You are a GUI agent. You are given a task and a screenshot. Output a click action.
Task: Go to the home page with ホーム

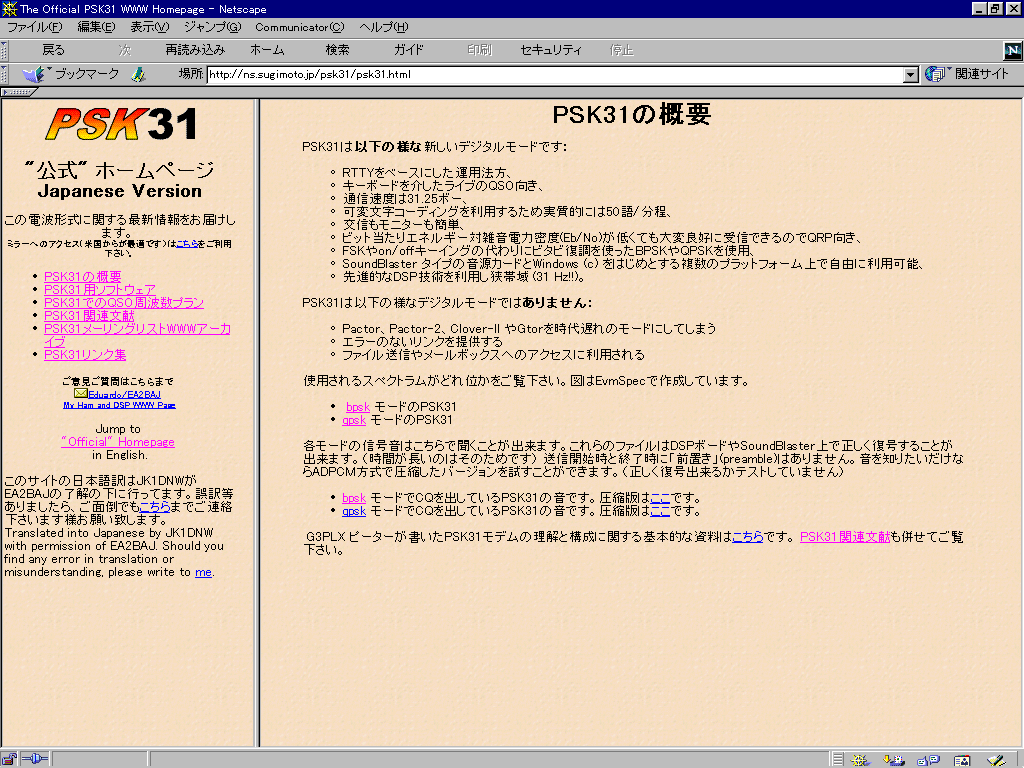pos(267,50)
